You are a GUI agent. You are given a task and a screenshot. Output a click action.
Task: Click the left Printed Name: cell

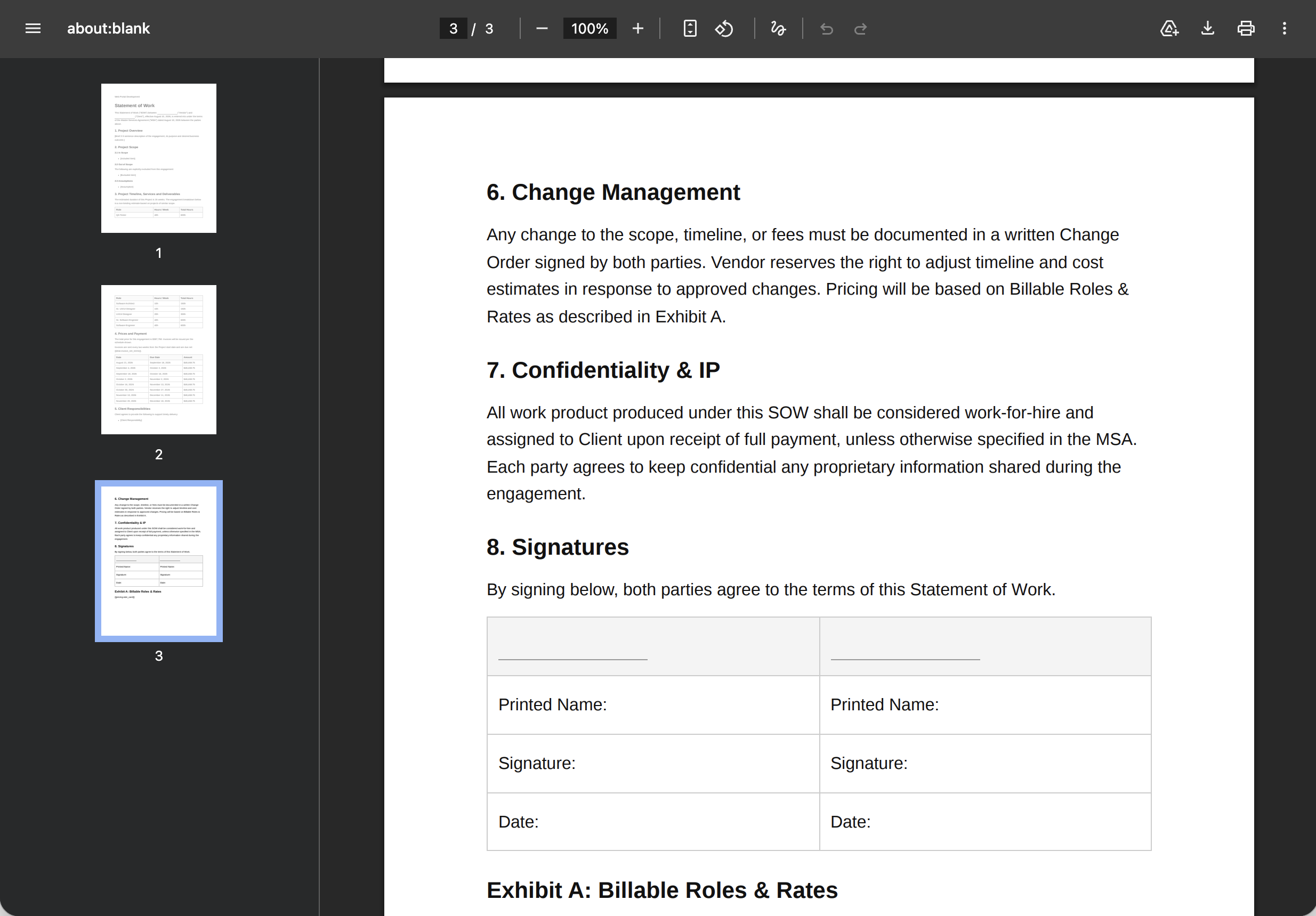(653, 704)
